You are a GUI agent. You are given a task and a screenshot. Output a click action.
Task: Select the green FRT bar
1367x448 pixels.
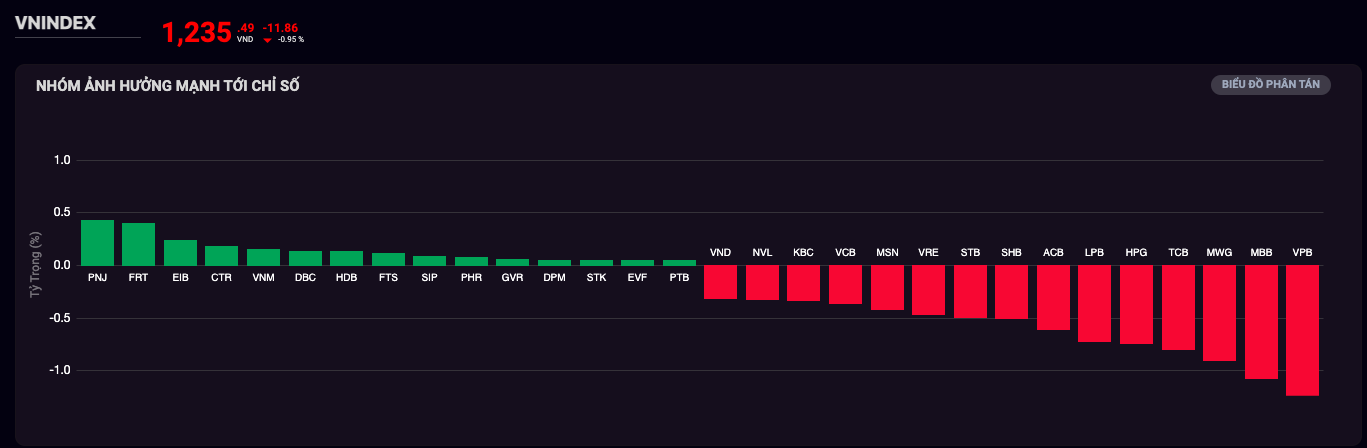(138, 244)
